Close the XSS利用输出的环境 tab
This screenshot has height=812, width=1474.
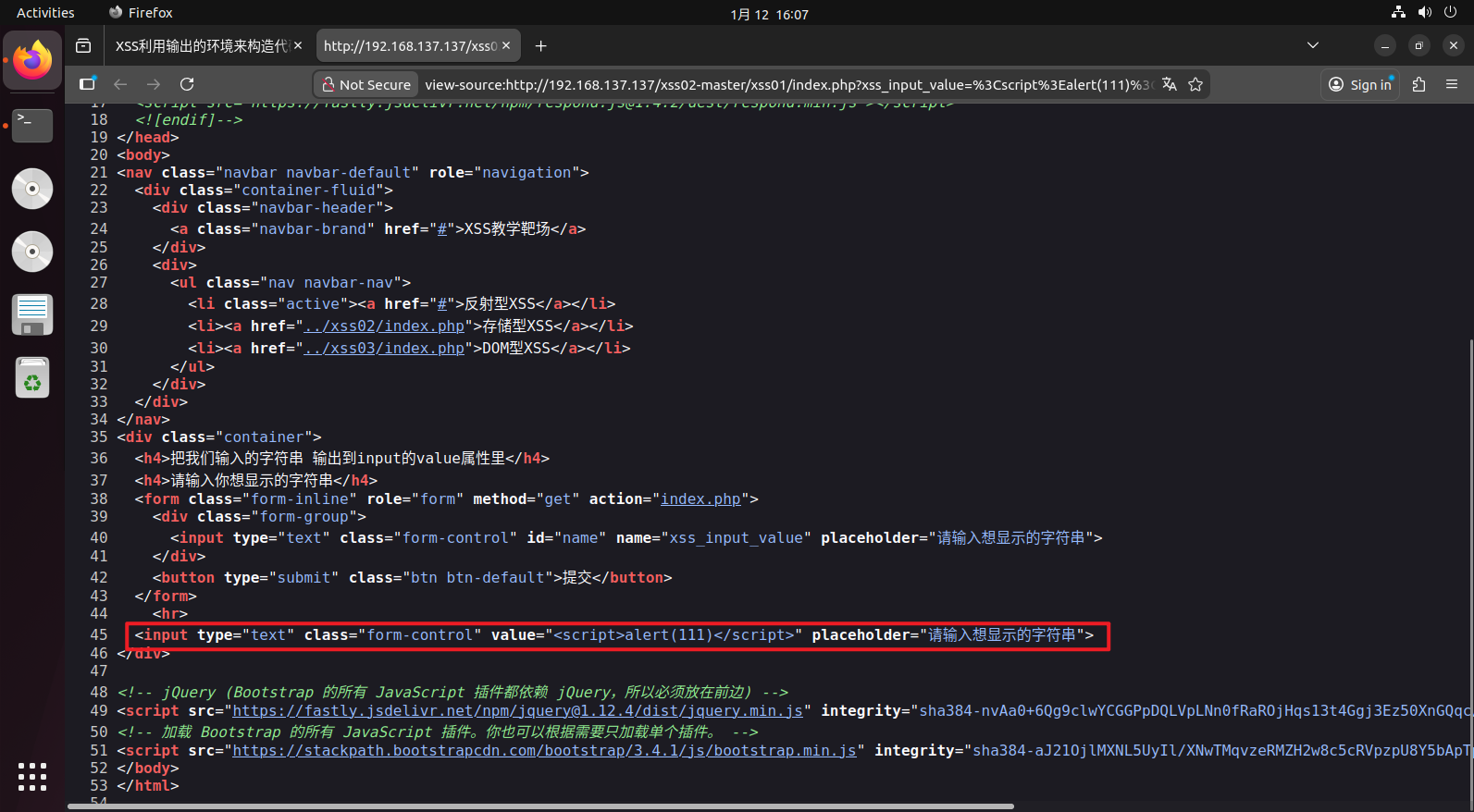(x=298, y=45)
